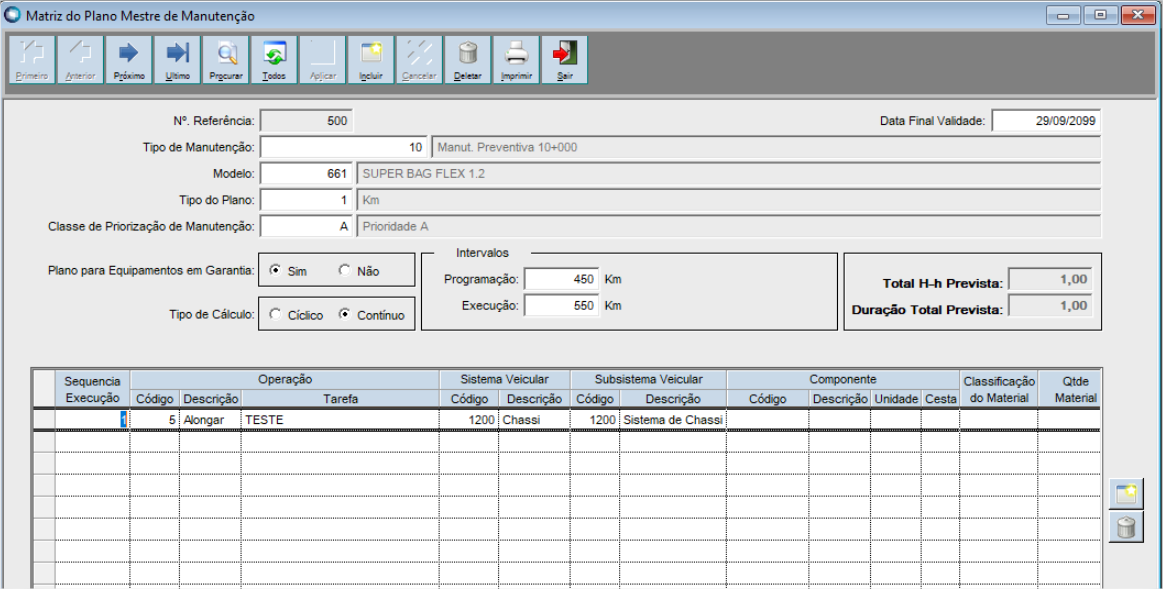Click the operation code cell 5

click(x=154, y=419)
